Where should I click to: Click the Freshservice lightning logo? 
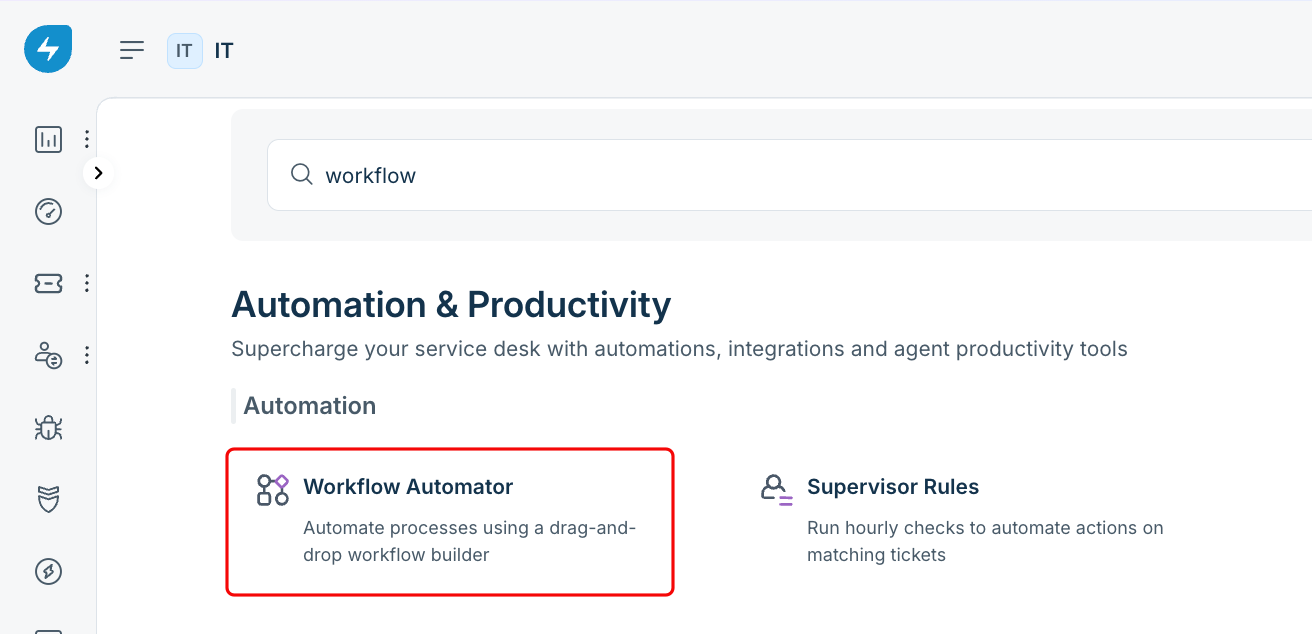48,49
